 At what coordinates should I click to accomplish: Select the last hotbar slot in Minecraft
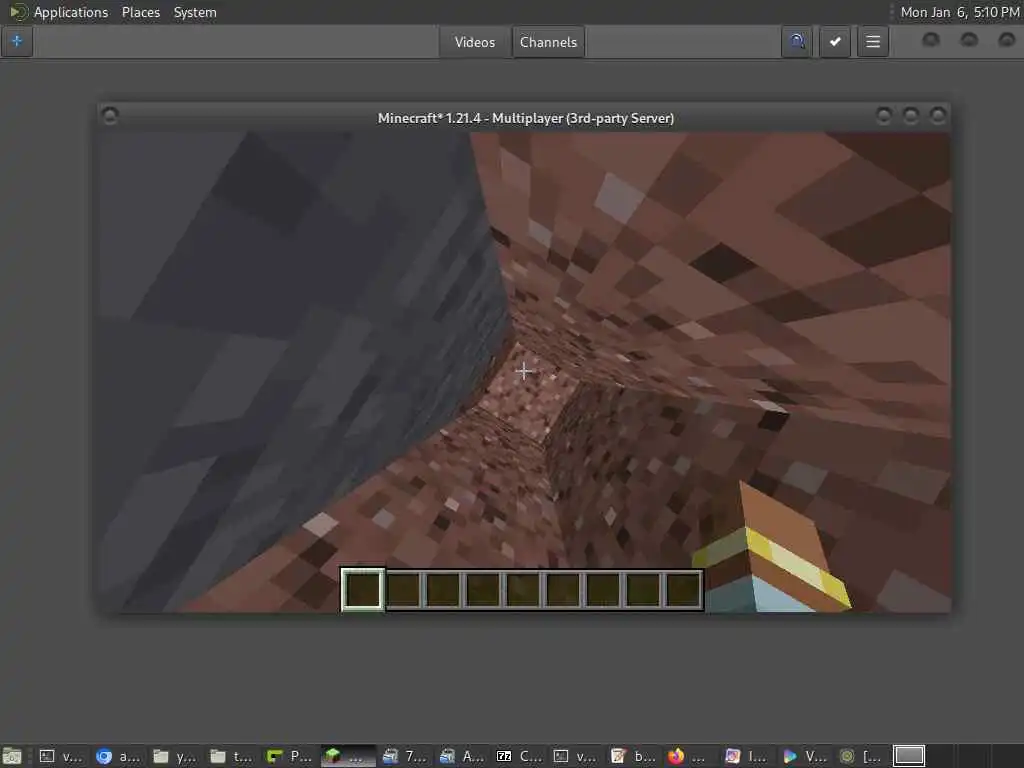click(683, 589)
